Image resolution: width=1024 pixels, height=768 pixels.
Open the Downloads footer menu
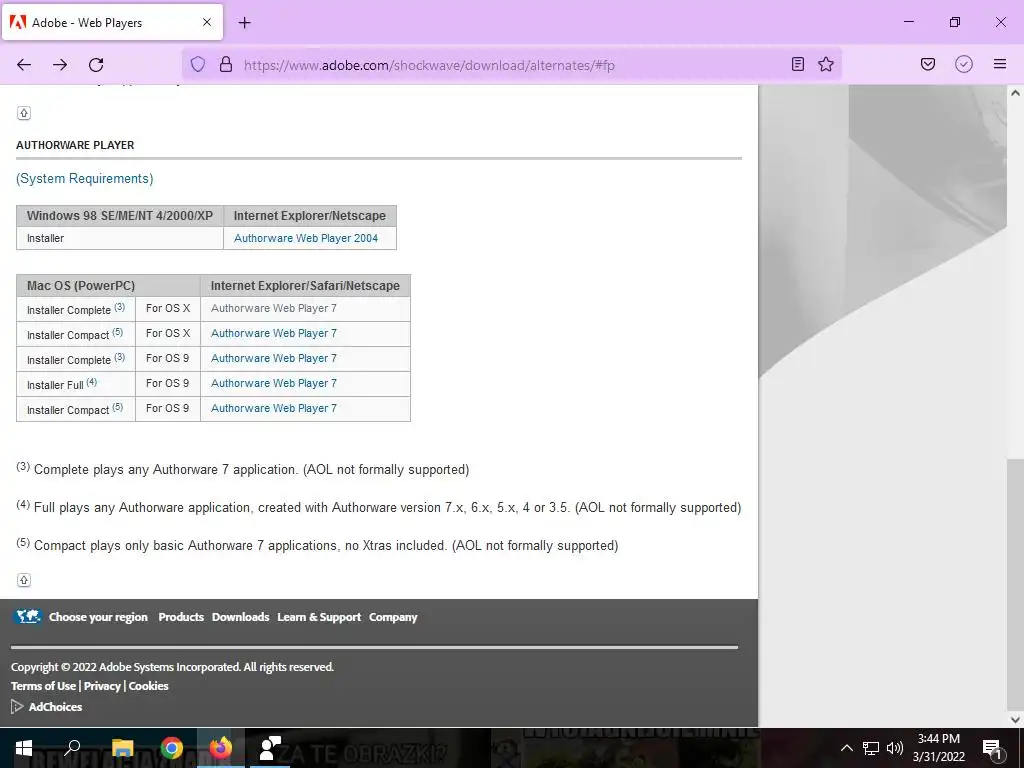coord(240,617)
